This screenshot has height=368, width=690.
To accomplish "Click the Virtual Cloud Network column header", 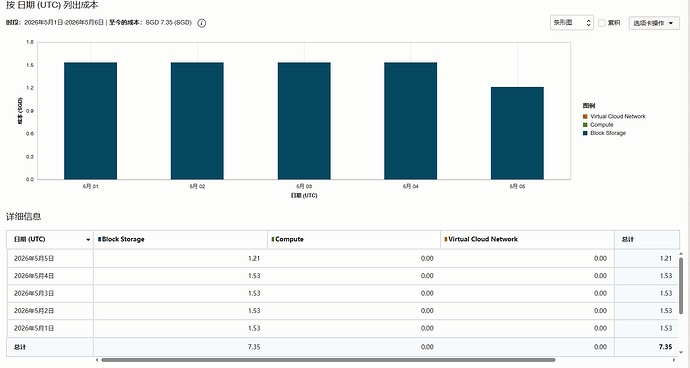I will [528, 239].
